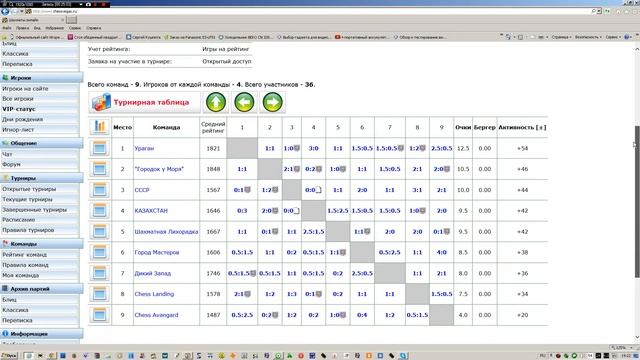The height and width of the screenshot is (360, 640).
Task: Click the page vertical scrollbar
Action: (x=637, y=202)
